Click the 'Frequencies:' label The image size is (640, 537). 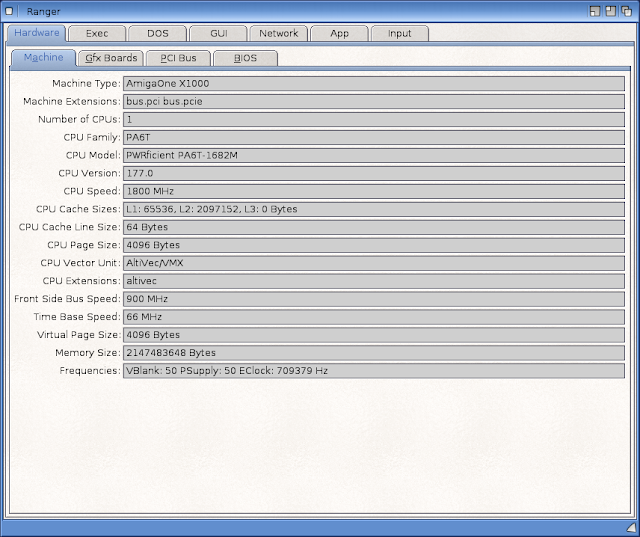pyautogui.click(x=90, y=371)
